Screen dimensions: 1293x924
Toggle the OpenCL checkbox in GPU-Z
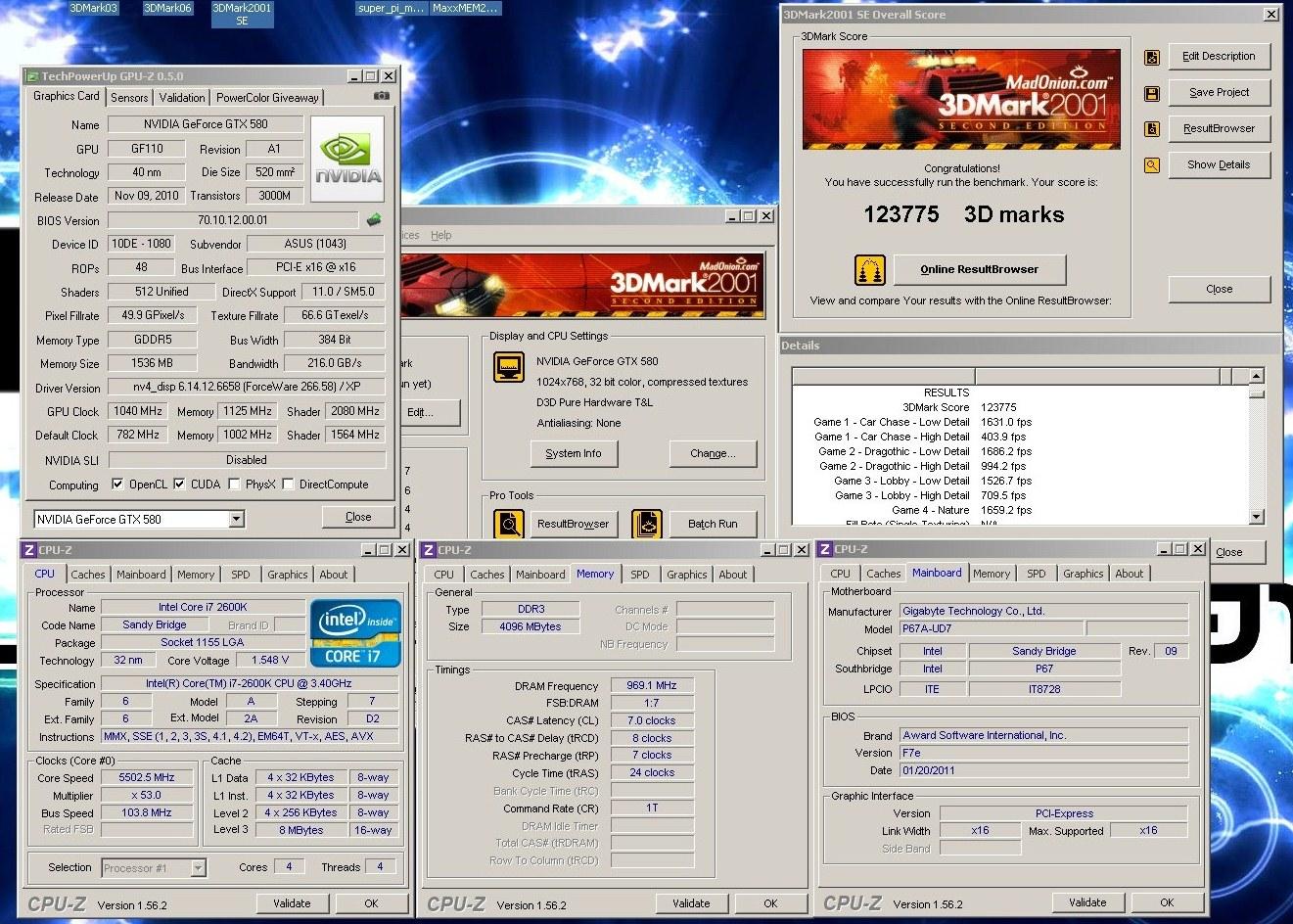[x=117, y=484]
